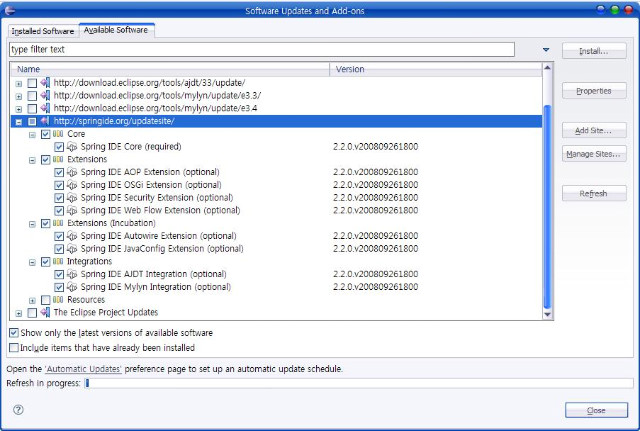Click the Web Flow Extension feature icon
The width and height of the screenshot is (640, 431).
[x=72, y=210]
